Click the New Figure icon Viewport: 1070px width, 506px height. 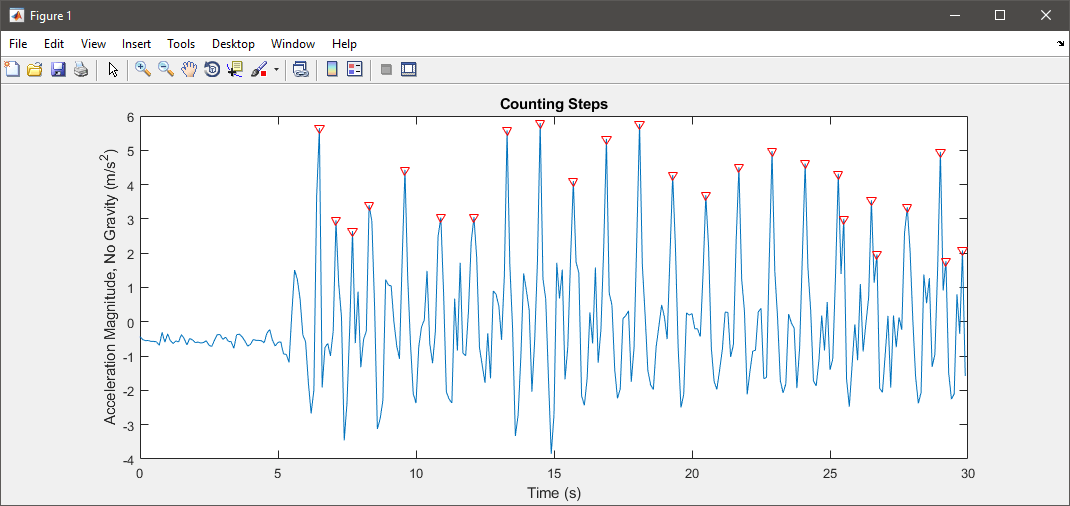click(x=12, y=70)
